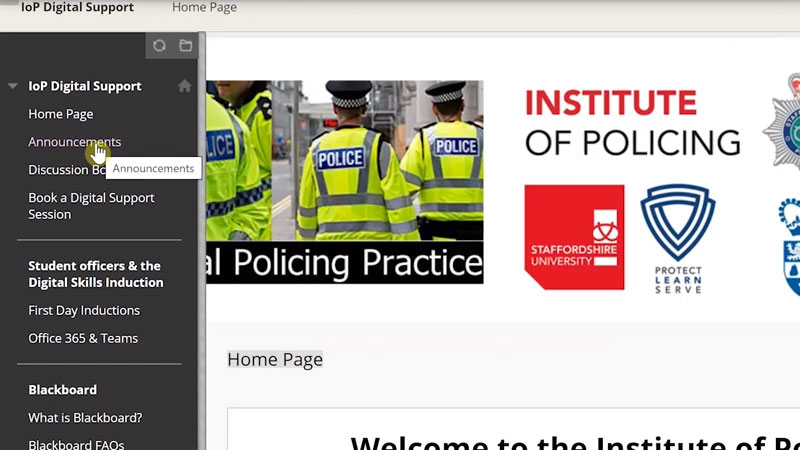Screen dimensions: 800x450
Task: Select Office 365 & Teams link
Action: [83, 338]
